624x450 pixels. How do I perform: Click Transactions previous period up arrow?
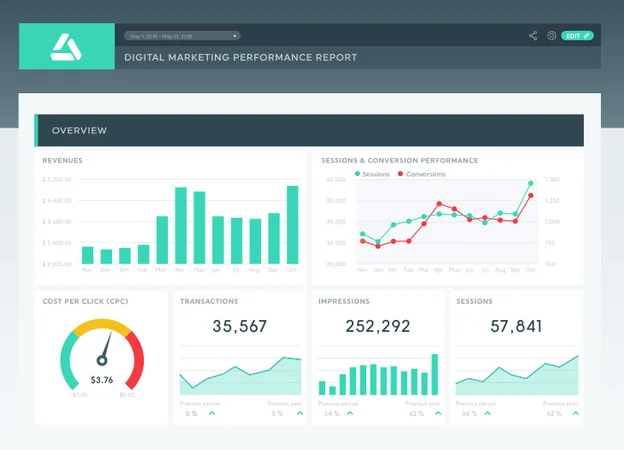pos(212,413)
